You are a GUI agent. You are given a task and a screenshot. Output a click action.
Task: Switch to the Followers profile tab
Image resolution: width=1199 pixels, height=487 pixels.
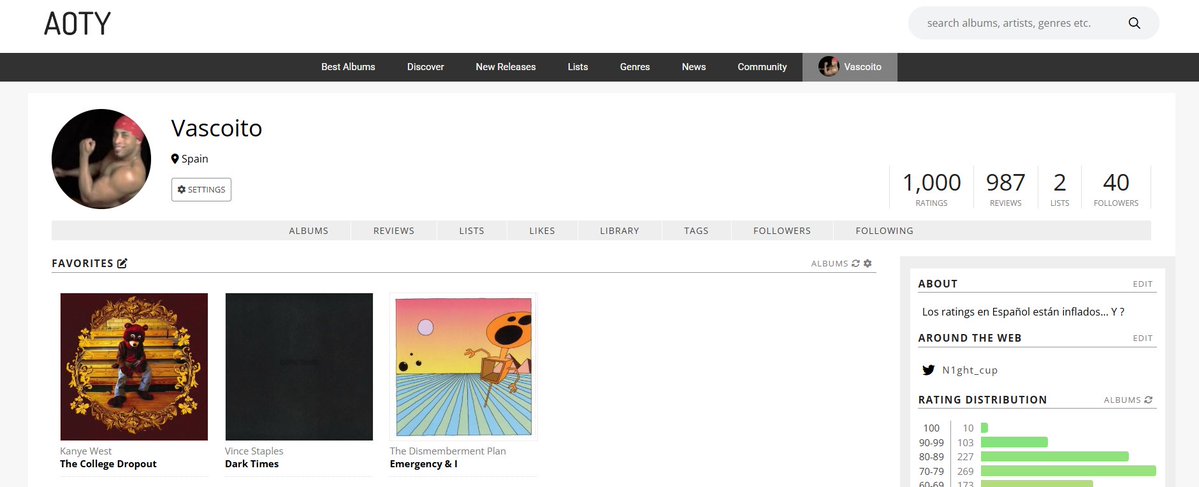click(x=781, y=231)
